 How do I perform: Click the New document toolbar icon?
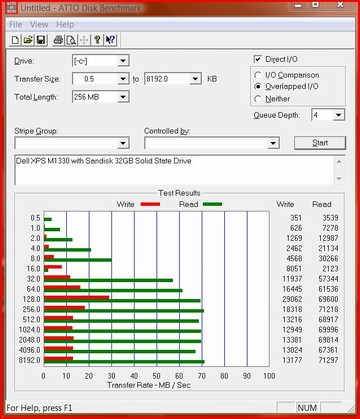click(x=15, y=40)
